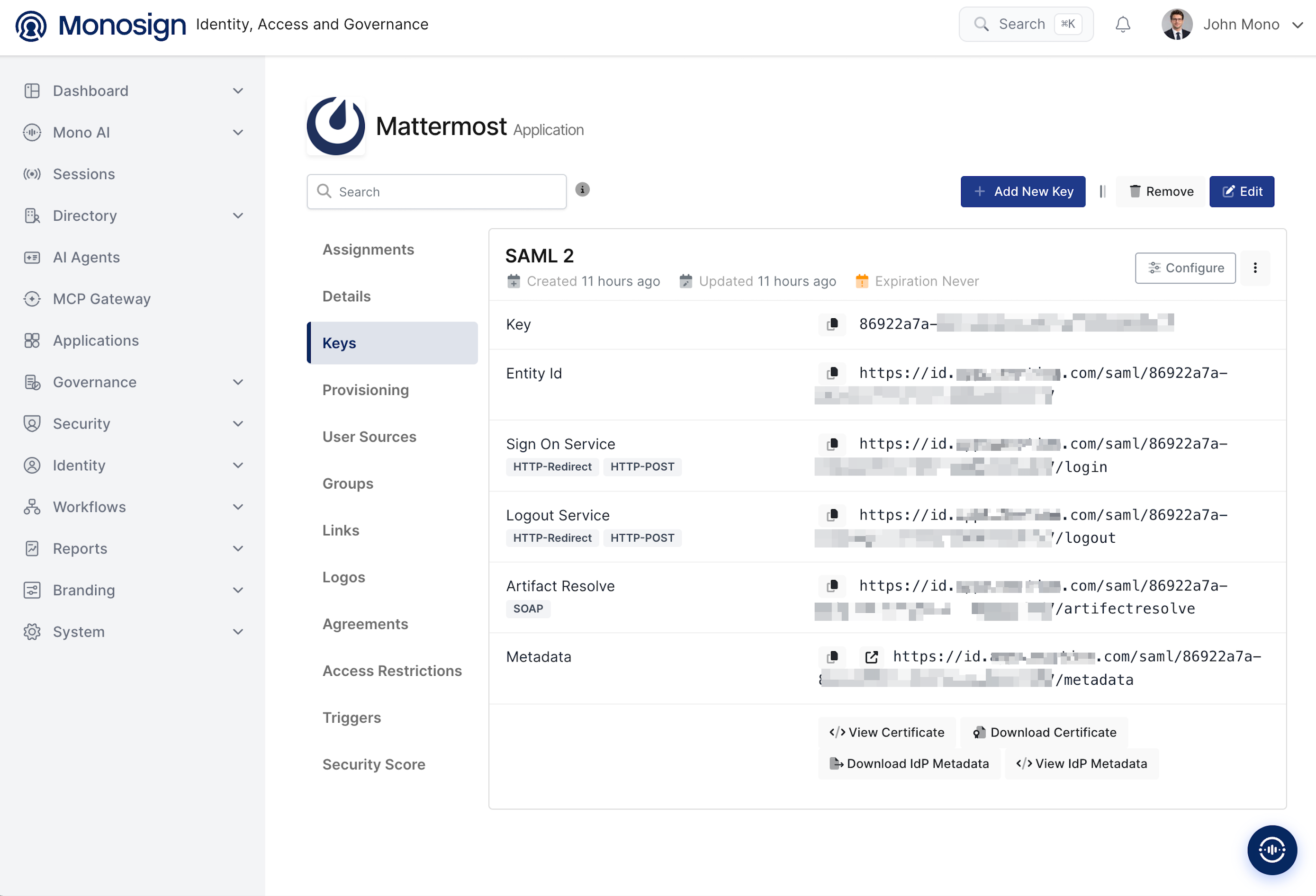Open the Access Restrictions tab
Screen dimensions: 1316x896
392,671
